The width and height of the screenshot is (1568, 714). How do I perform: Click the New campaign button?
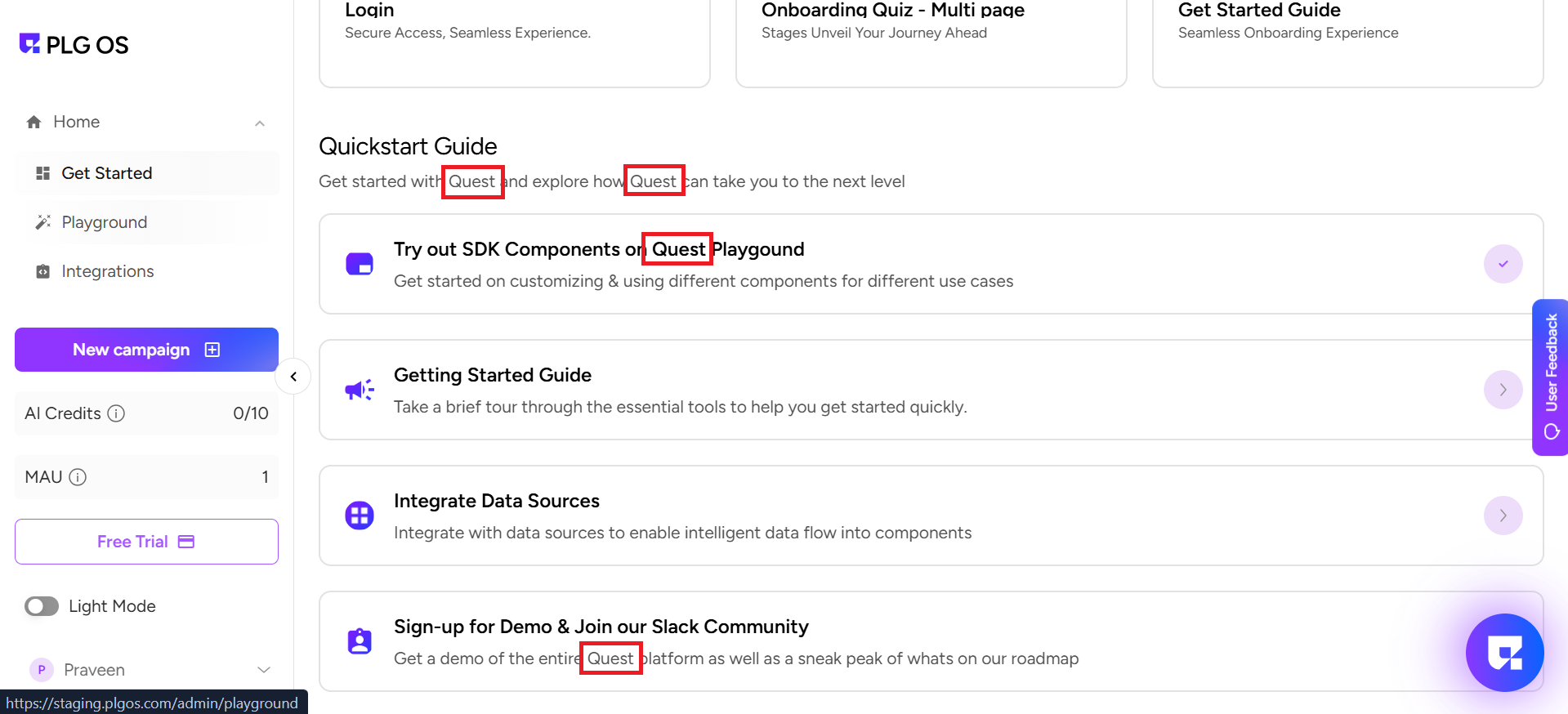click(146, 350)
